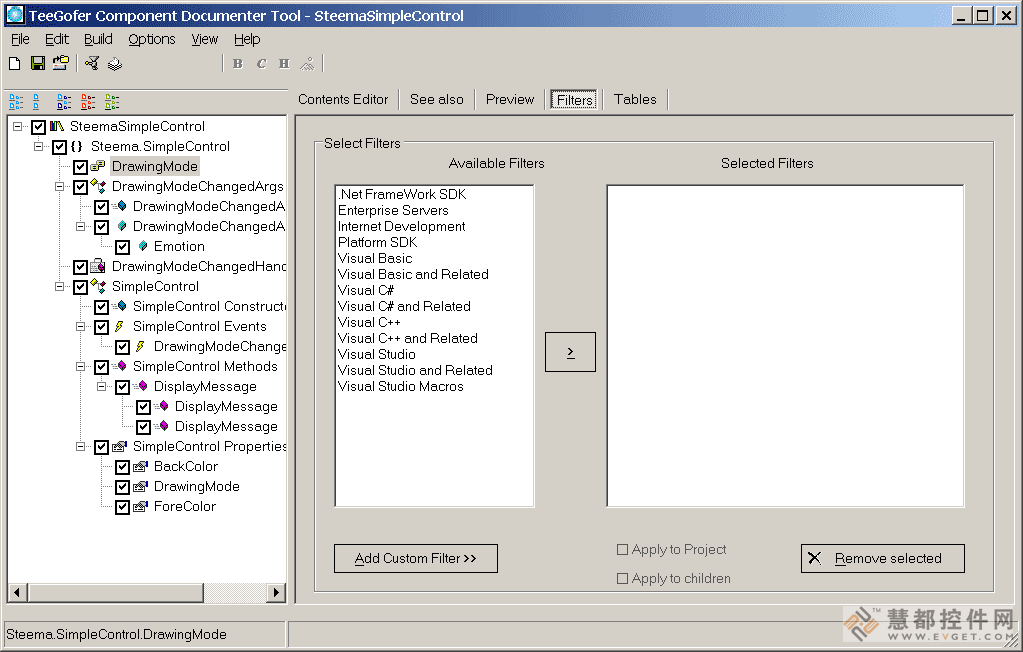Viewport: 1023px width, 652px height.
Task: Click the class icon of DrawingModeChangedArgs
Action: (98, 187)
